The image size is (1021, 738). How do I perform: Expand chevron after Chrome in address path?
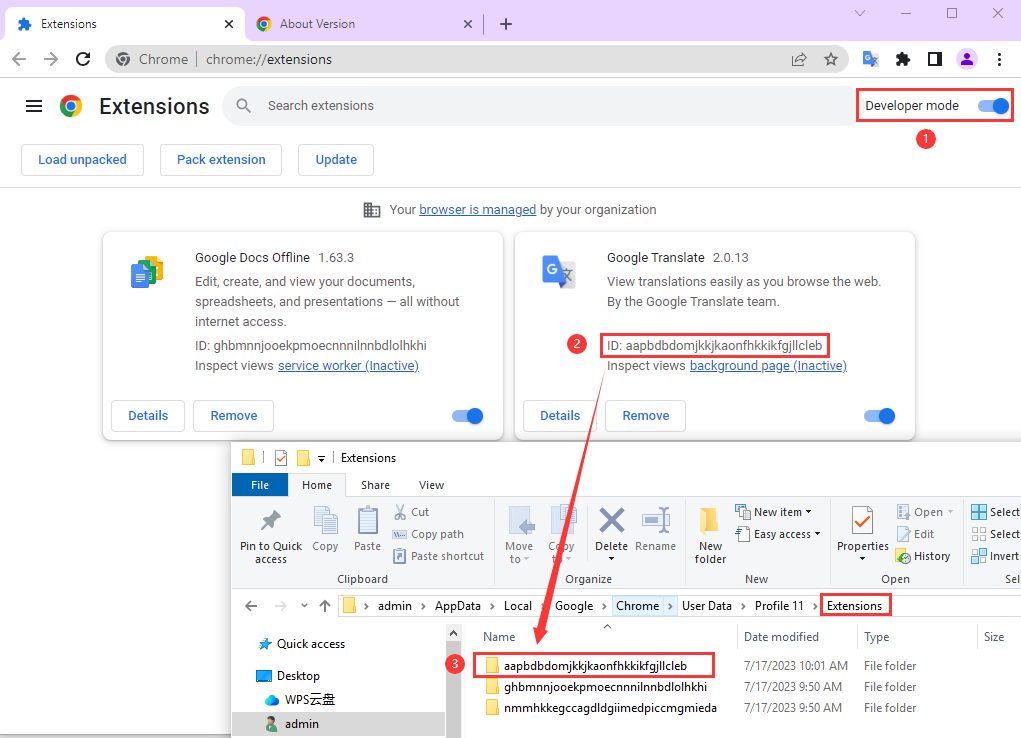(670, 606)
